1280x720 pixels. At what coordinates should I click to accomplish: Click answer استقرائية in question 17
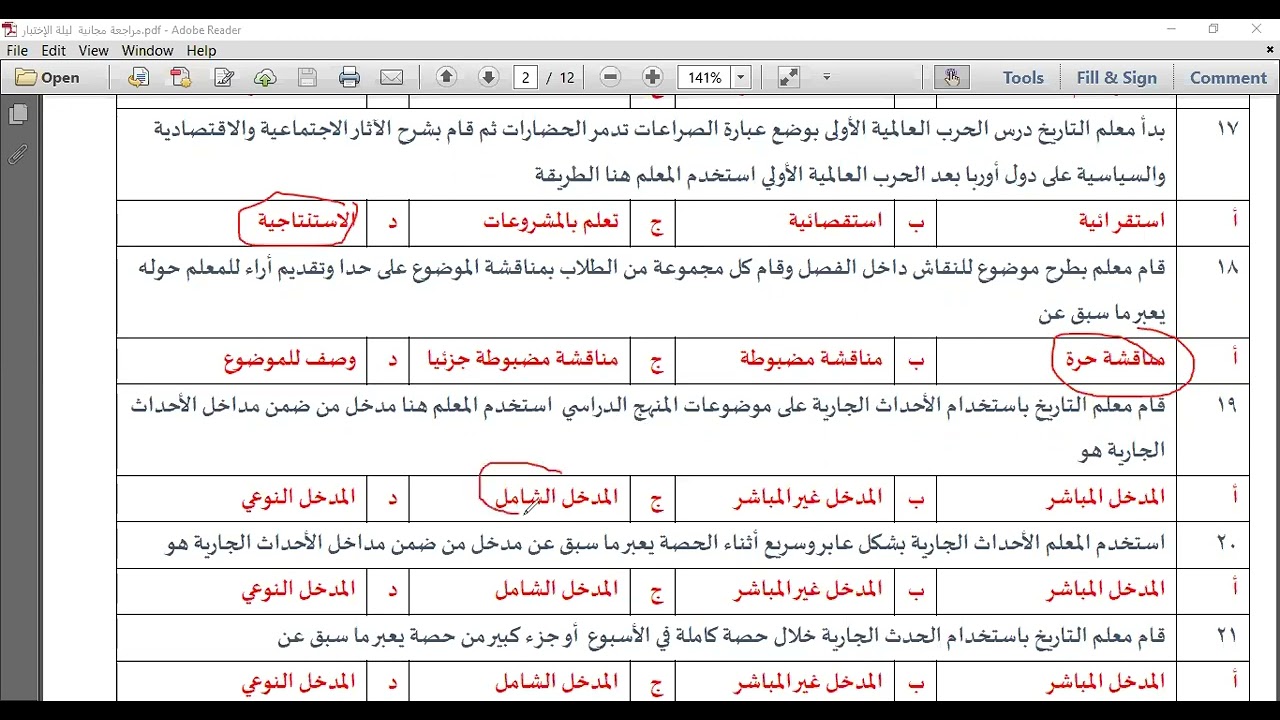(x=1121, y=221)
